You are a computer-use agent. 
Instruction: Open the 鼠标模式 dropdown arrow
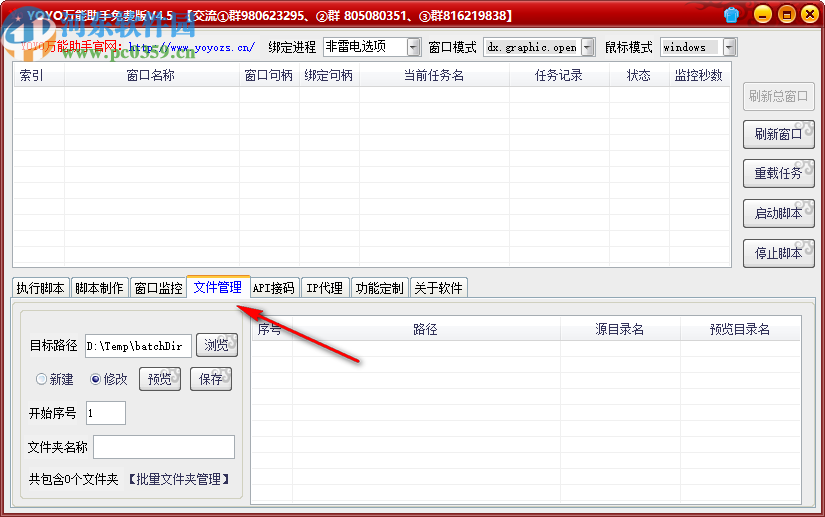coord(729,47)
